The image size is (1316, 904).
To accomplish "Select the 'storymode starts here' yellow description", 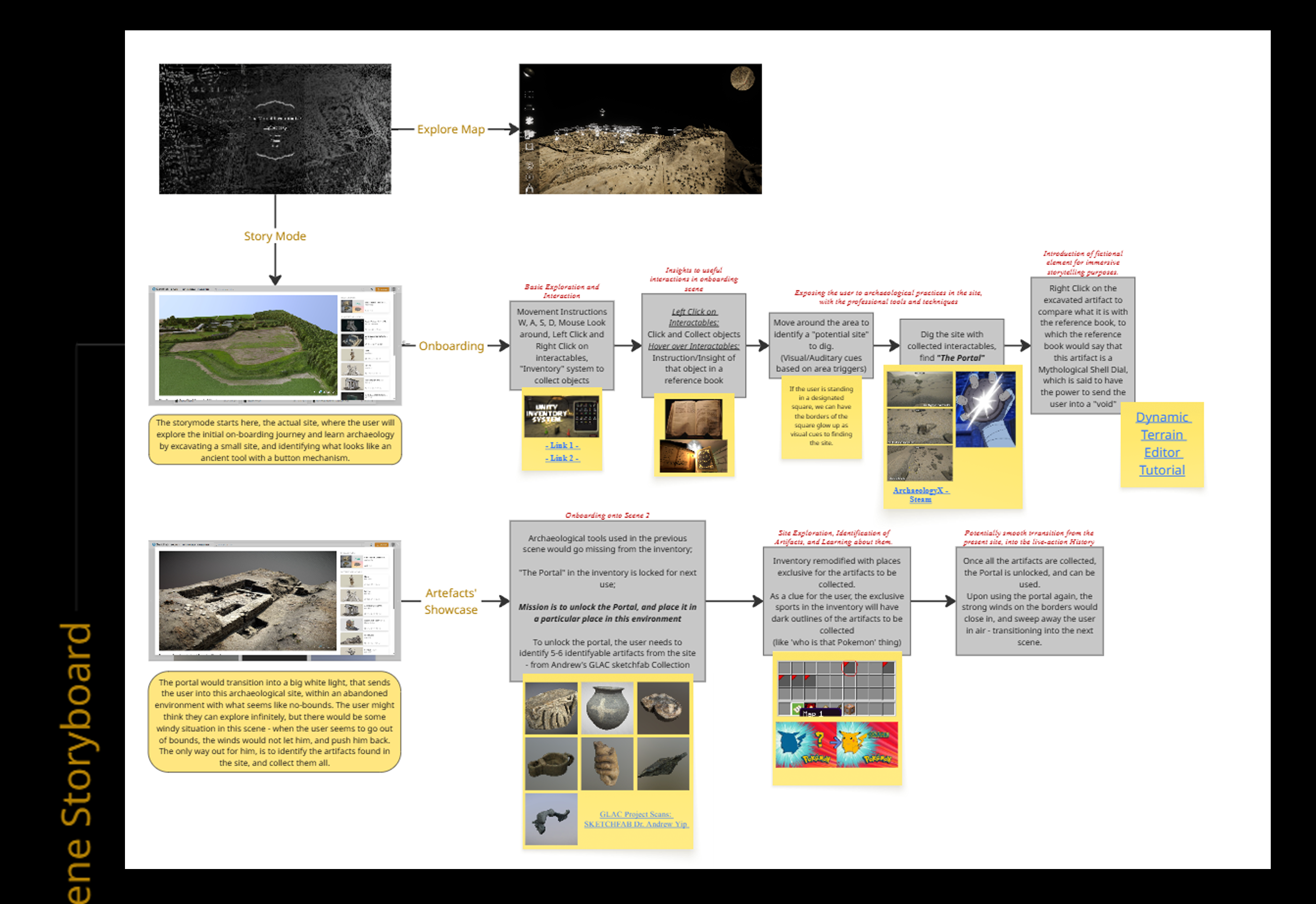I will pos(275,439).
